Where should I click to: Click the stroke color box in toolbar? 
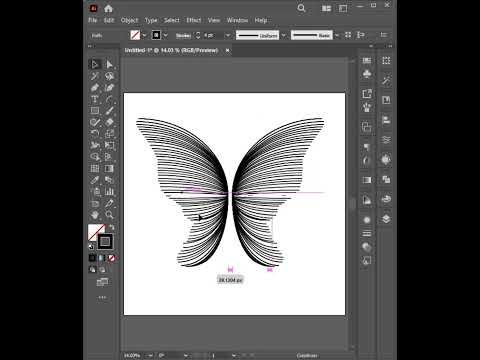tap(105, 241)
